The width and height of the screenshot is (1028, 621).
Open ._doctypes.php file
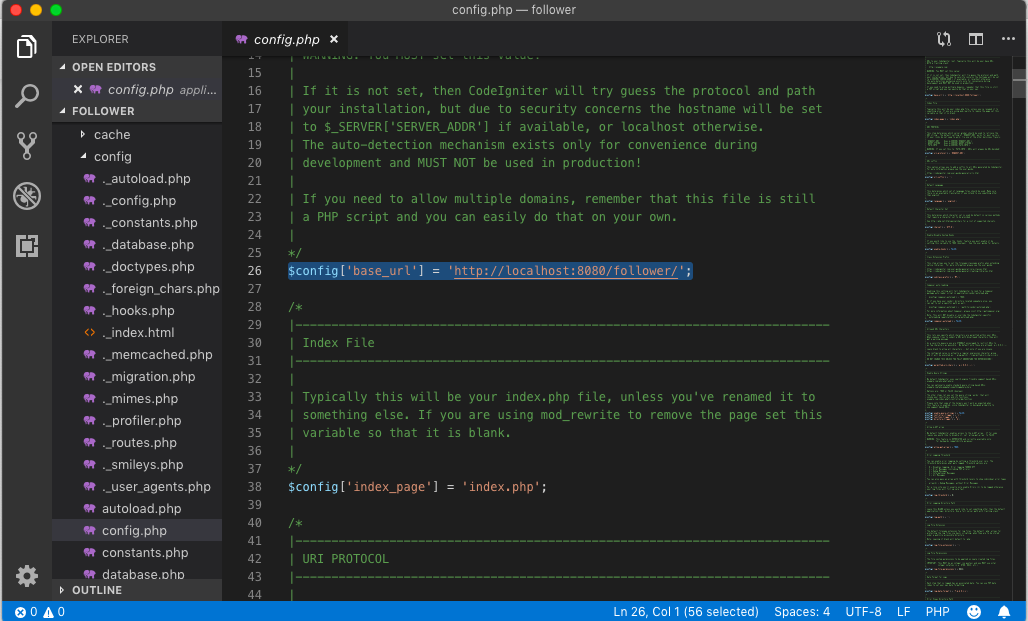pos(148,266)
